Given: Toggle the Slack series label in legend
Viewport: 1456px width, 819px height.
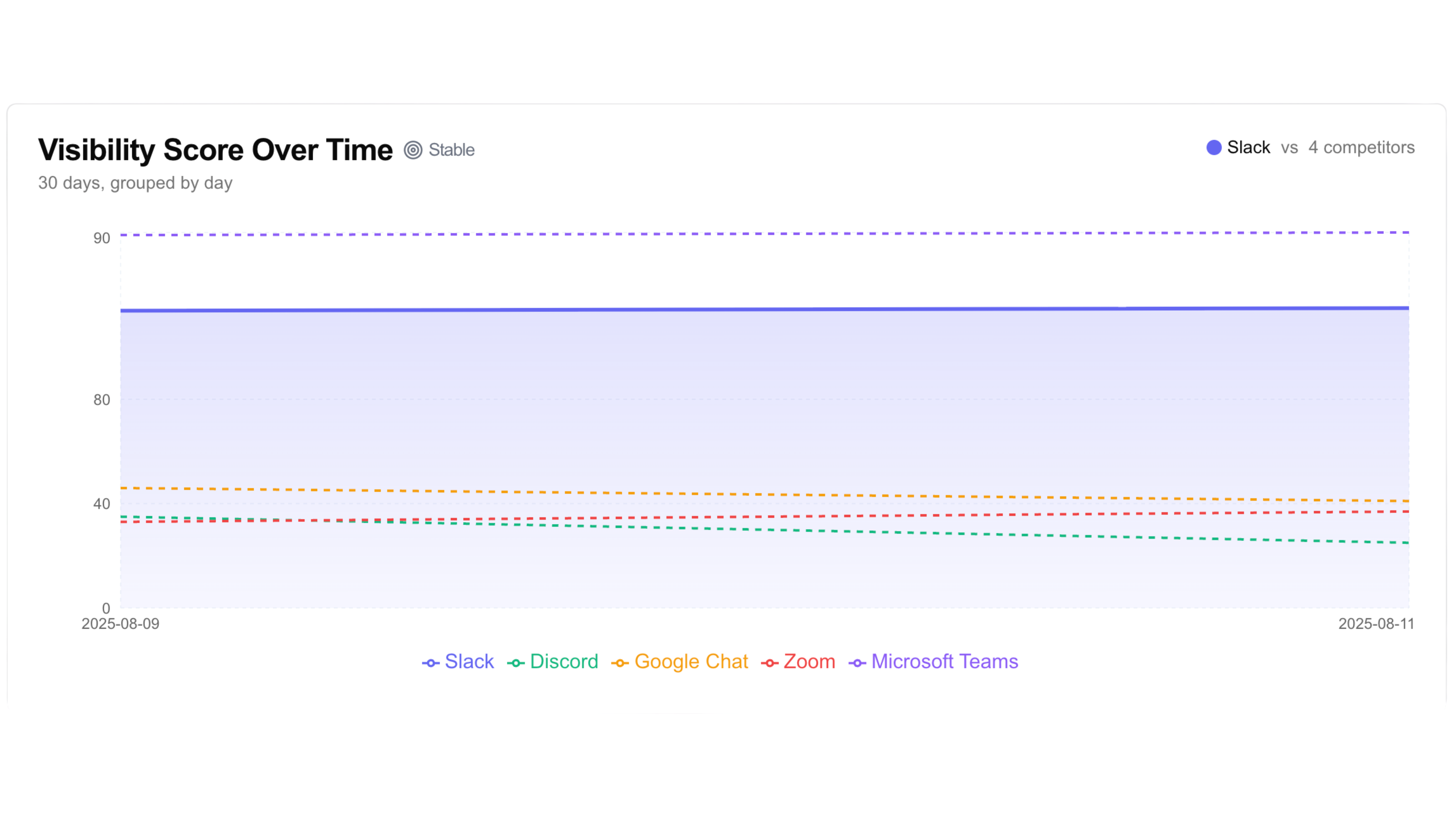Looking at the screenshot, I should point(469,661).
